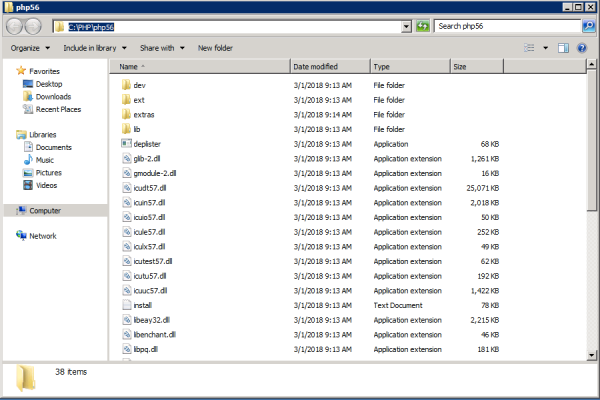
Task: Select the install text document icon
Action: (127, 305)
